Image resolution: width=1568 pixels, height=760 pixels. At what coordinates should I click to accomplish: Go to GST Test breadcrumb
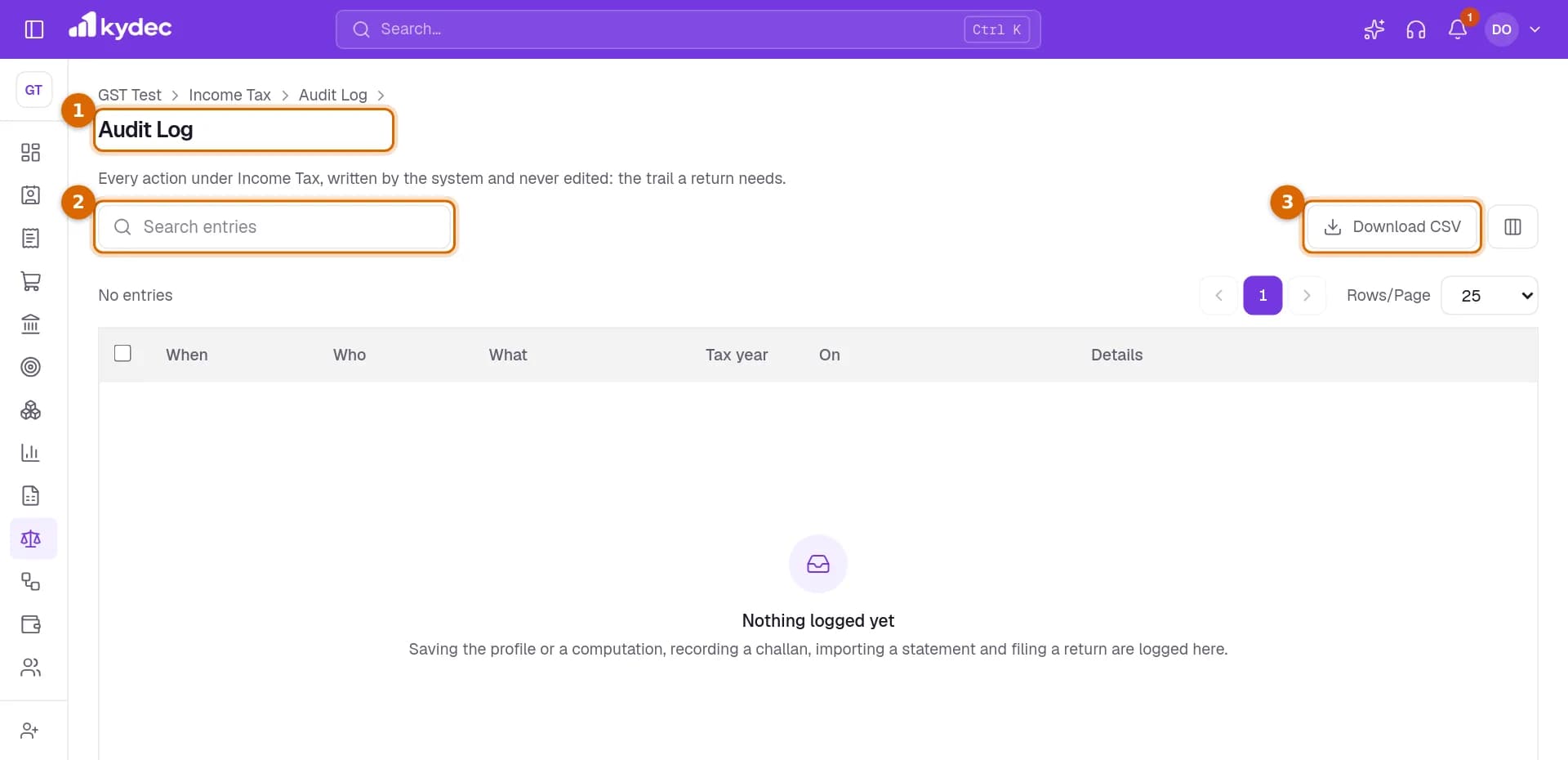[130, 95]
